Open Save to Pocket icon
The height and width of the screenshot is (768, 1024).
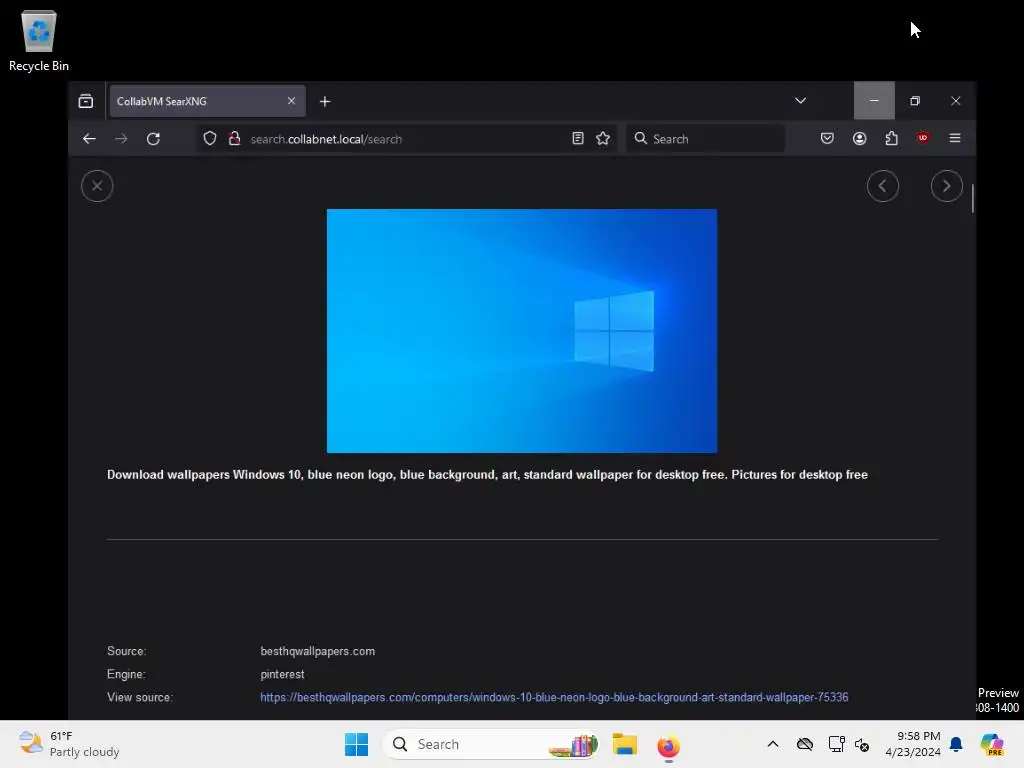coord(827,138)
